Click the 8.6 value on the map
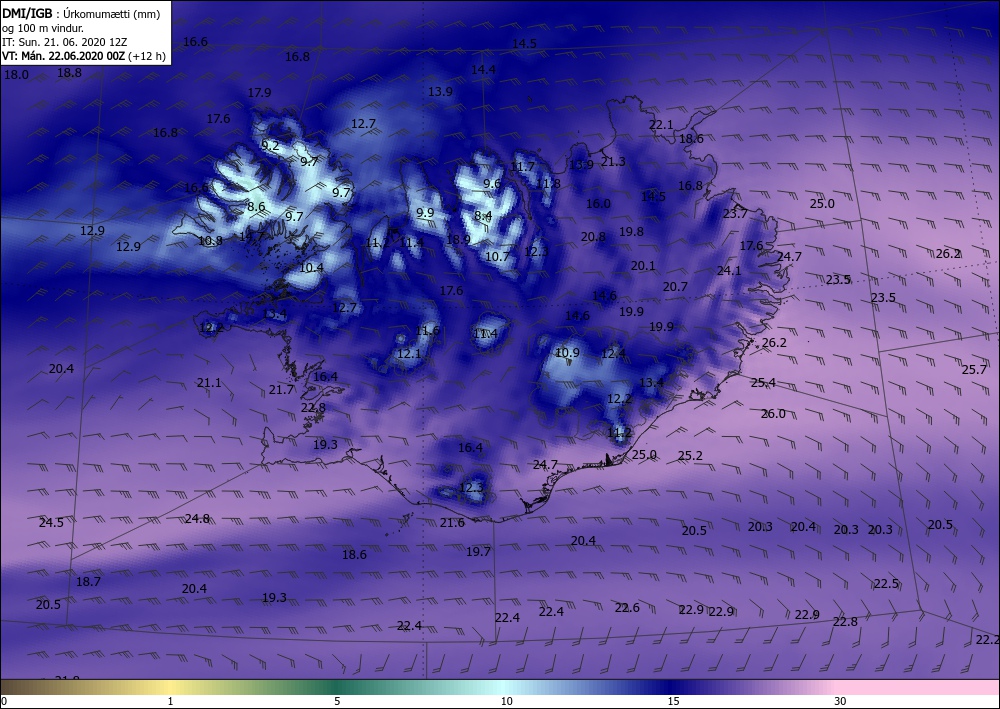1000x709 pixels. (x=256, y=207)
